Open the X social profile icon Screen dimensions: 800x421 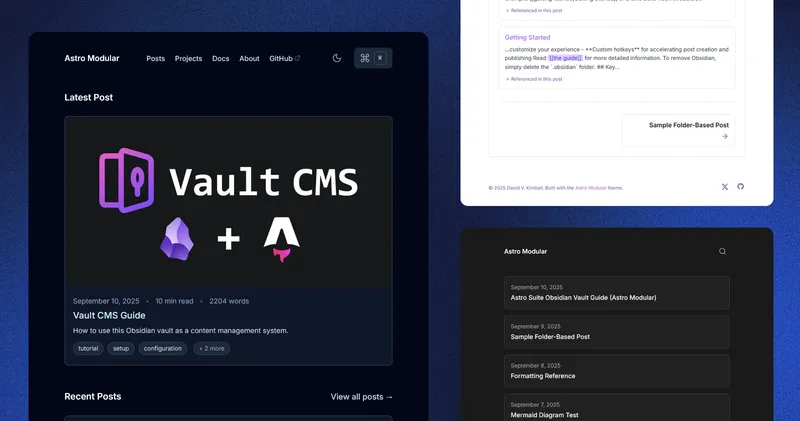click(x=725, y=187)
